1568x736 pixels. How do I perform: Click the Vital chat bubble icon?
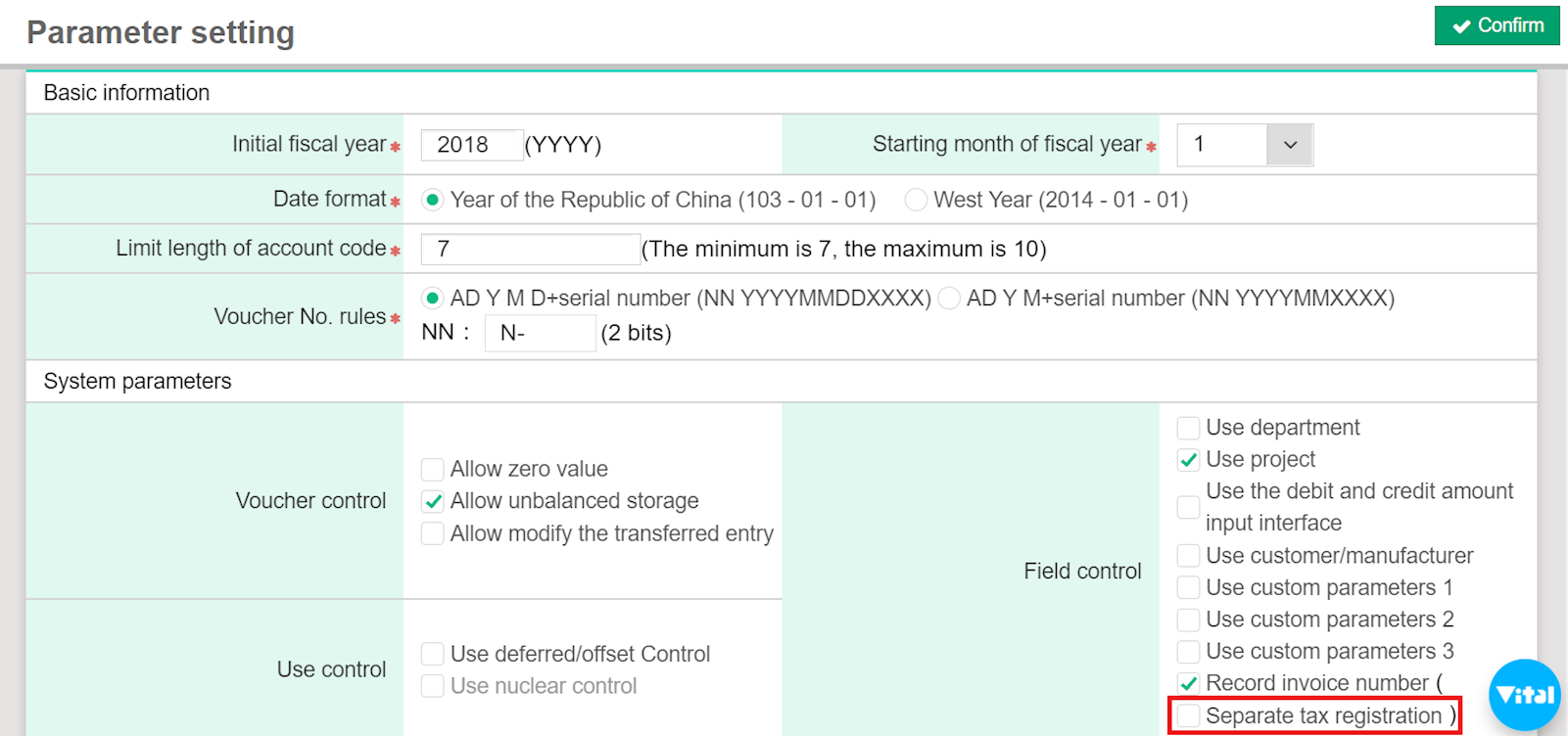(x=1524, y=695)
